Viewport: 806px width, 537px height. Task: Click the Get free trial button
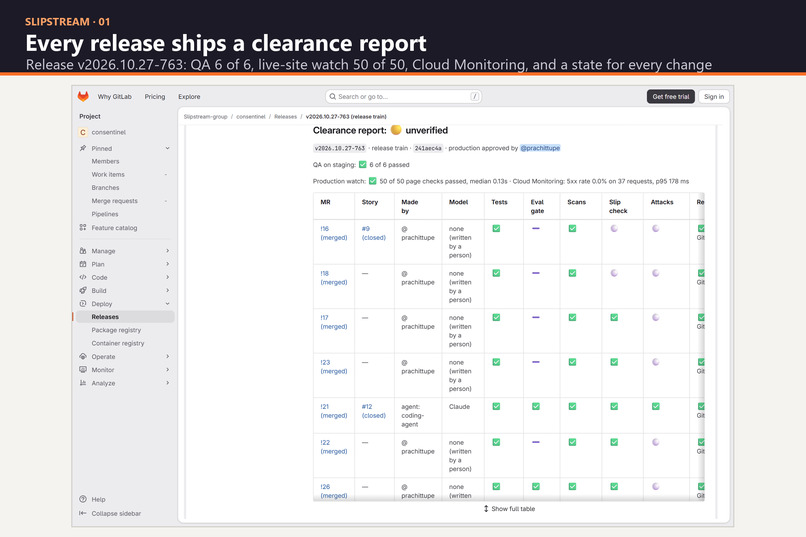(670, 97)
